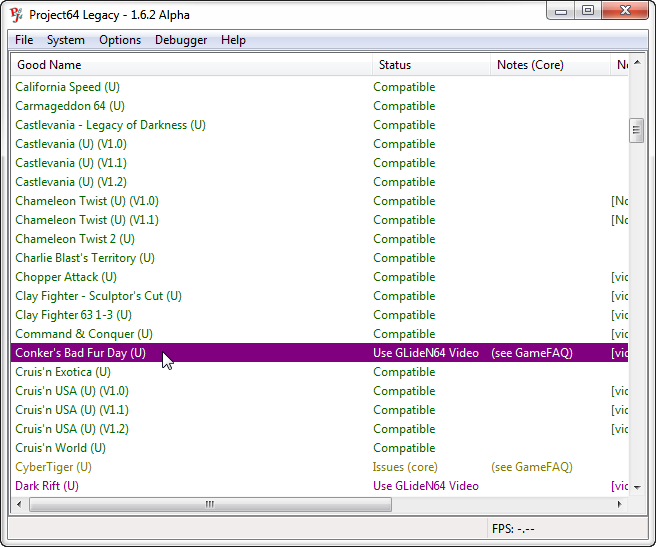Click the FPS status bar panel
Image resolution: width=656 pixels, height=547 pixels.
coord(567,529)
